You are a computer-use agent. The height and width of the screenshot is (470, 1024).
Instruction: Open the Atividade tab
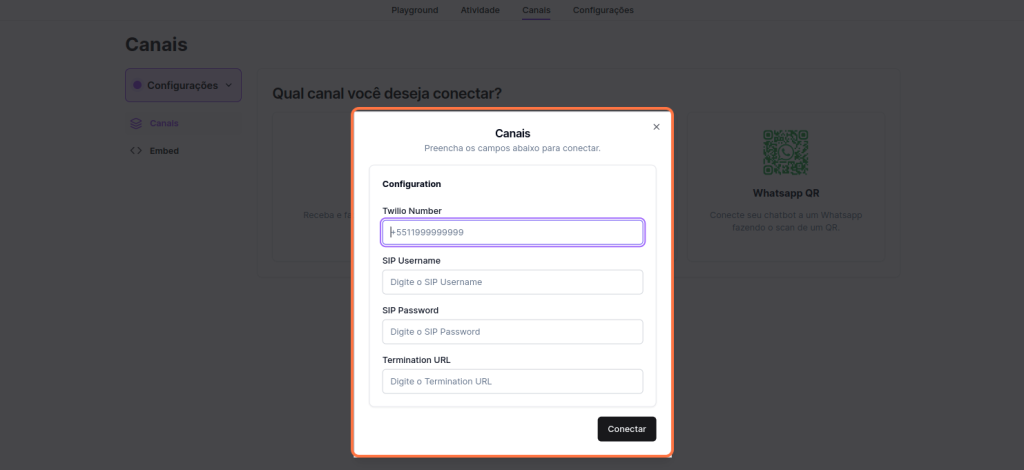(x=480, y=10)
